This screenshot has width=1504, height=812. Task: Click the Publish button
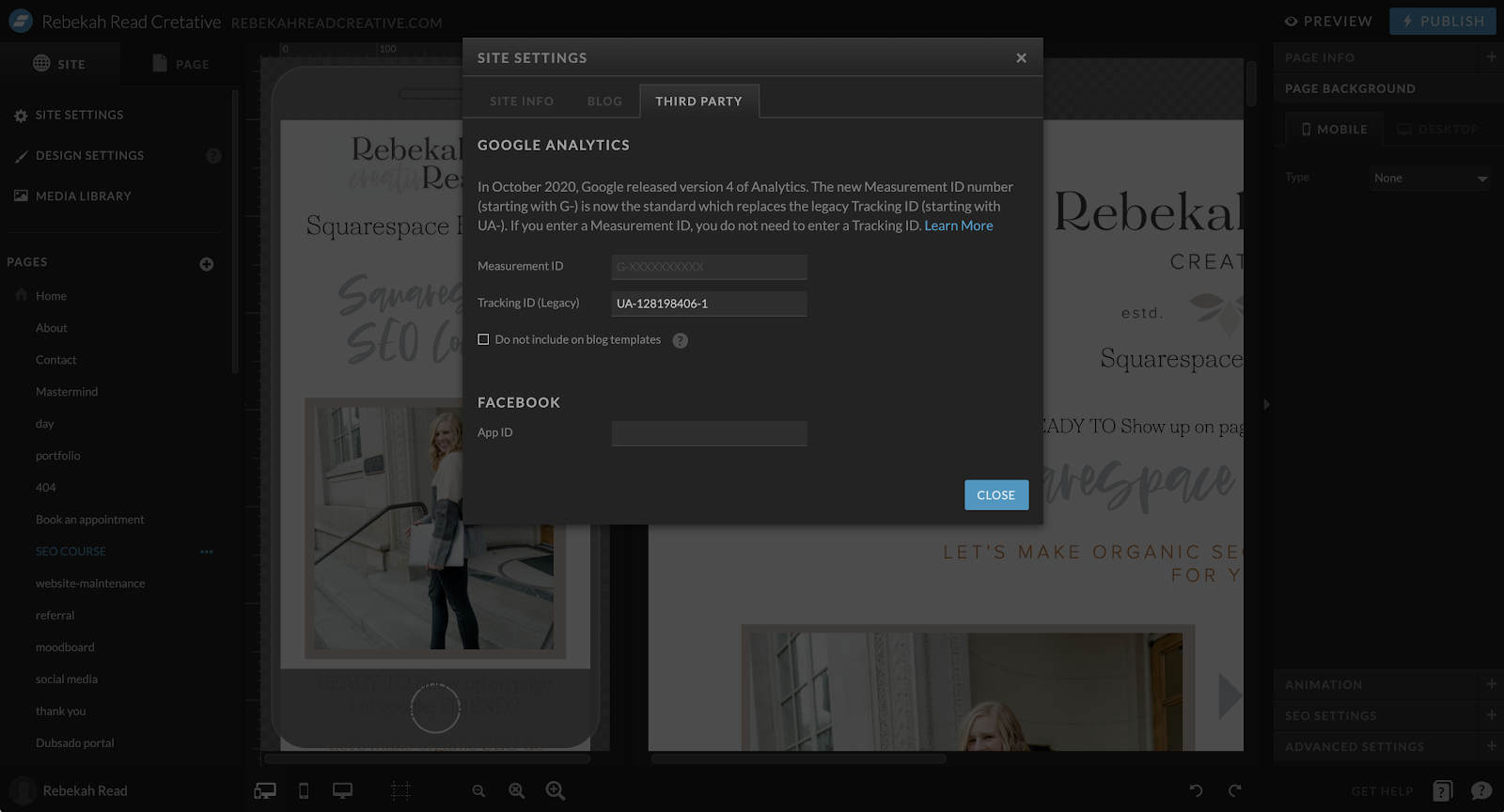point(1443,21)
